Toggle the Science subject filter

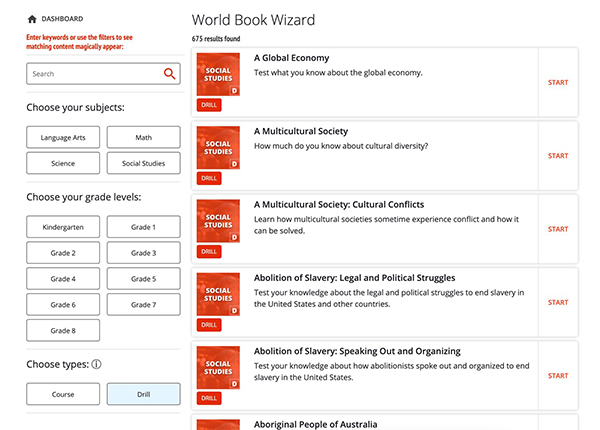(63, 163)
